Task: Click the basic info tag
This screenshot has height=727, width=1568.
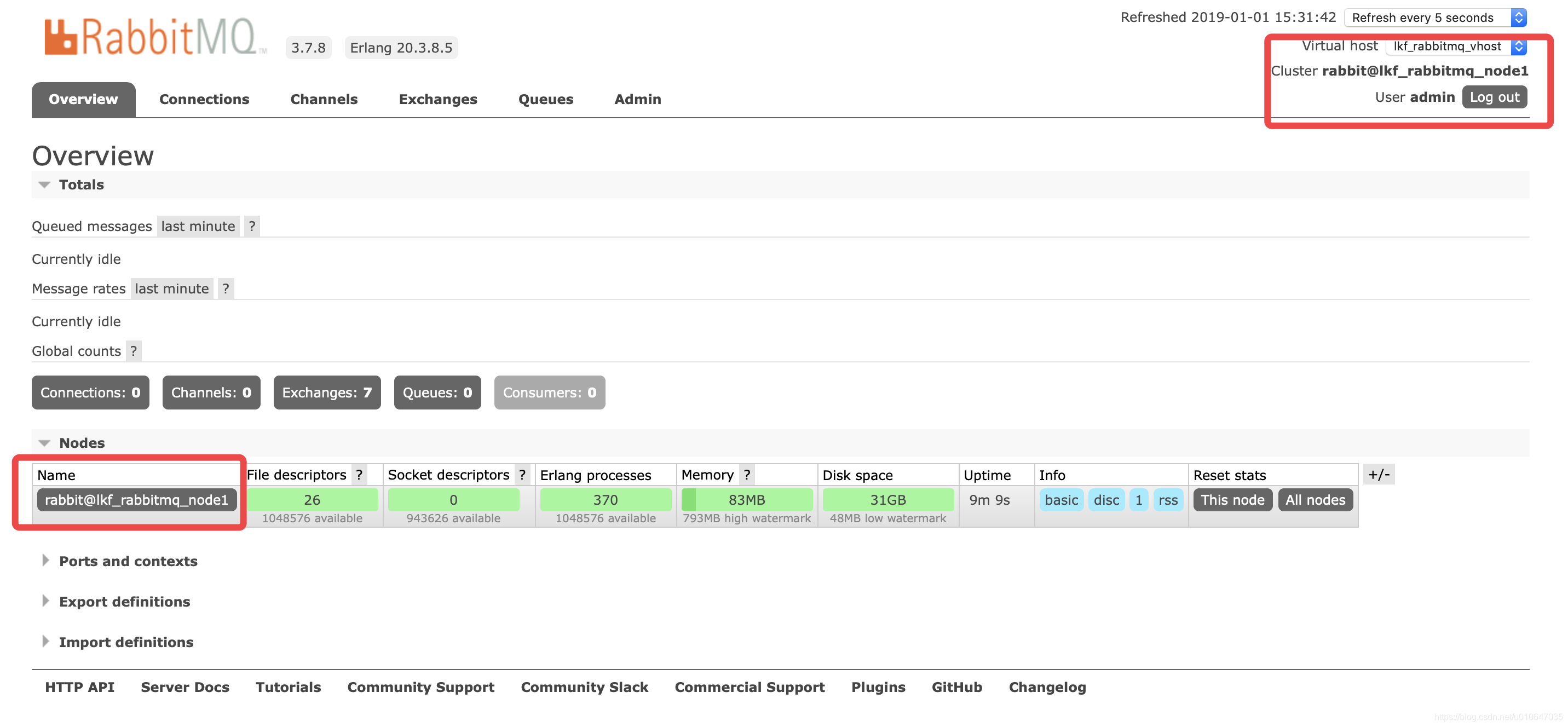Action: point(1061,500)
